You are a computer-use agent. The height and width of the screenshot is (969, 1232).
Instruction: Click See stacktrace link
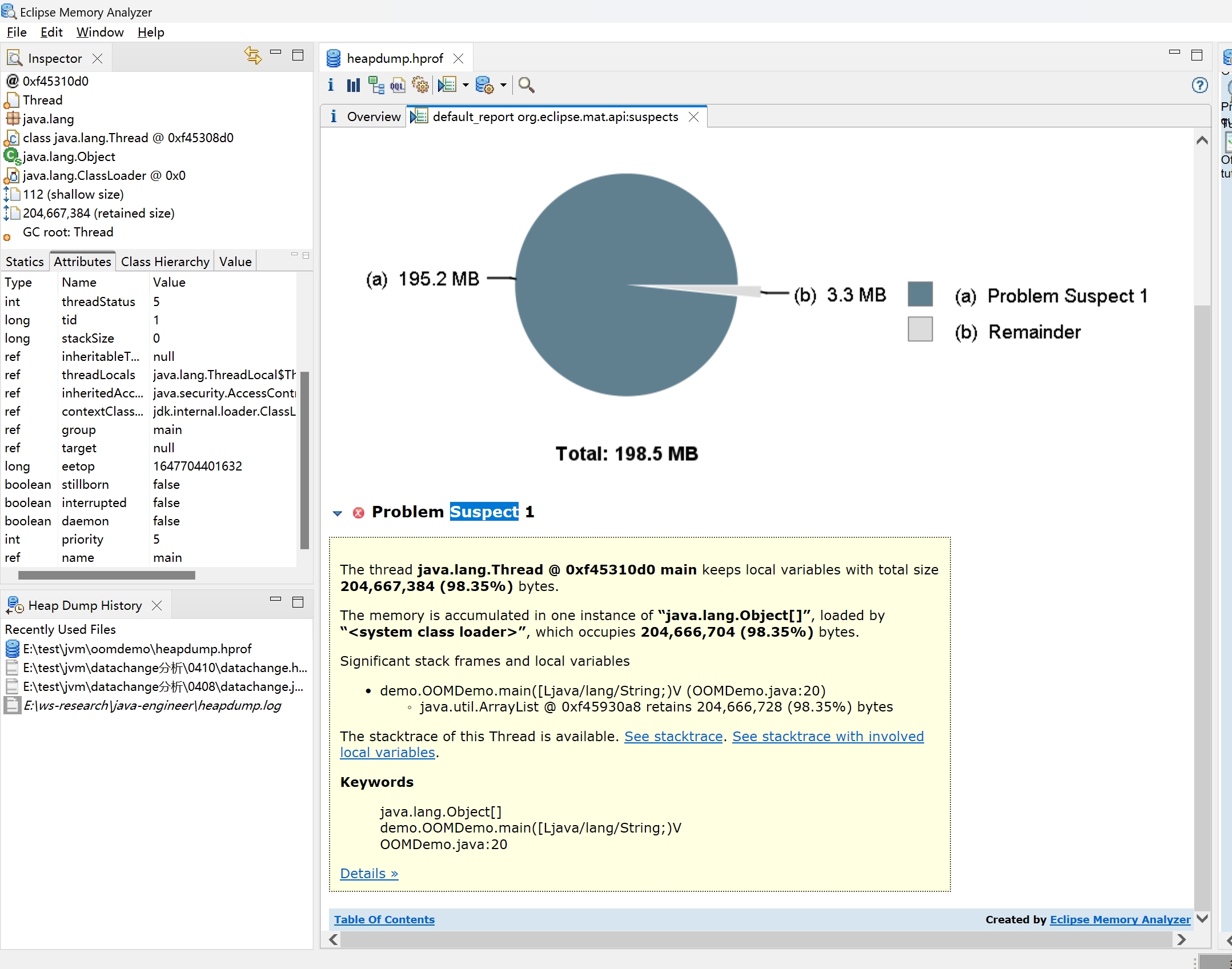click(x=672, y=735)
